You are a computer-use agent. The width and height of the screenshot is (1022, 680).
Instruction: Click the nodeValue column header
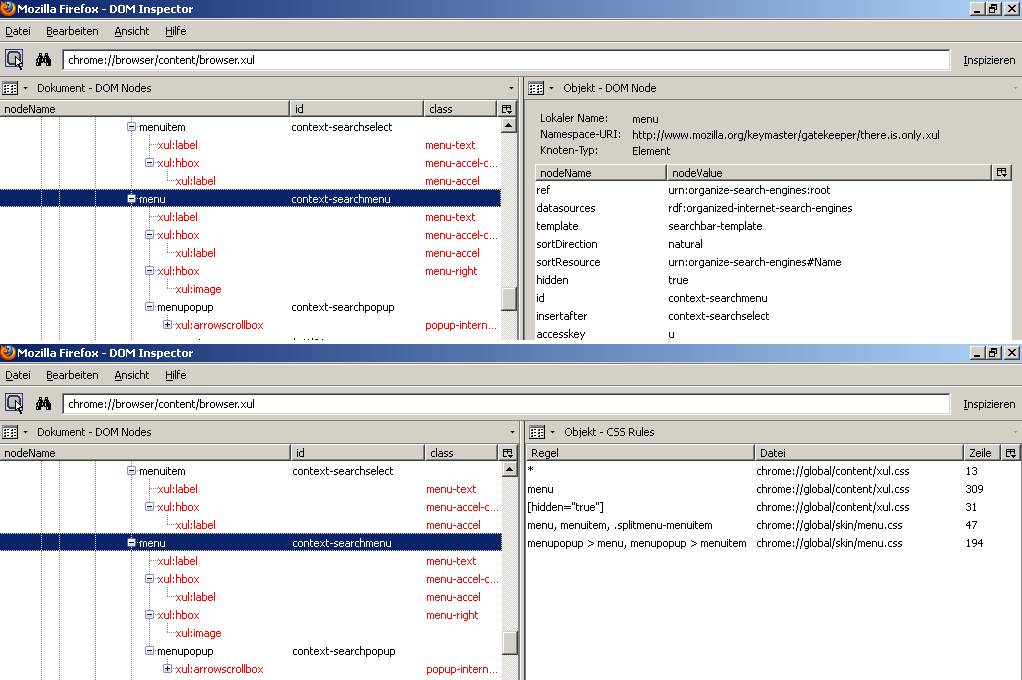[828, 173]
